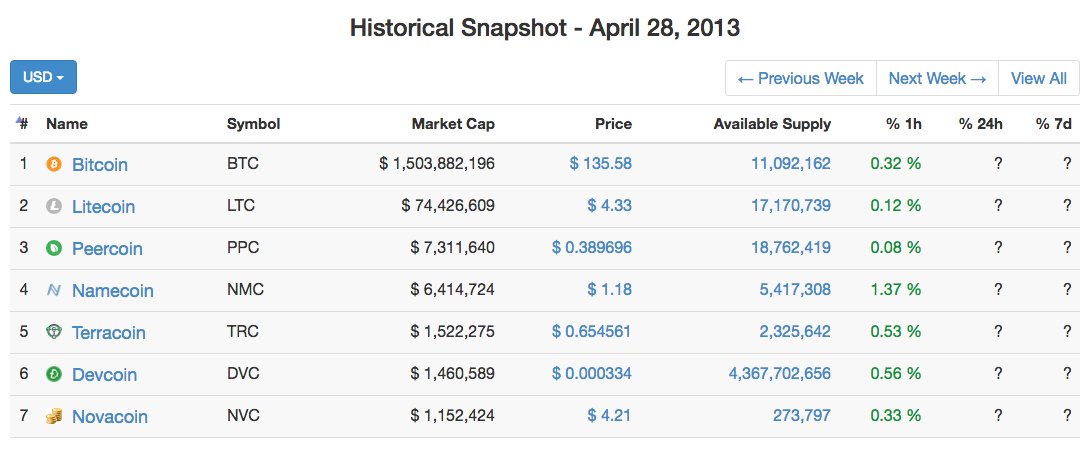Open the Novacoin link

tap(110, 416)
